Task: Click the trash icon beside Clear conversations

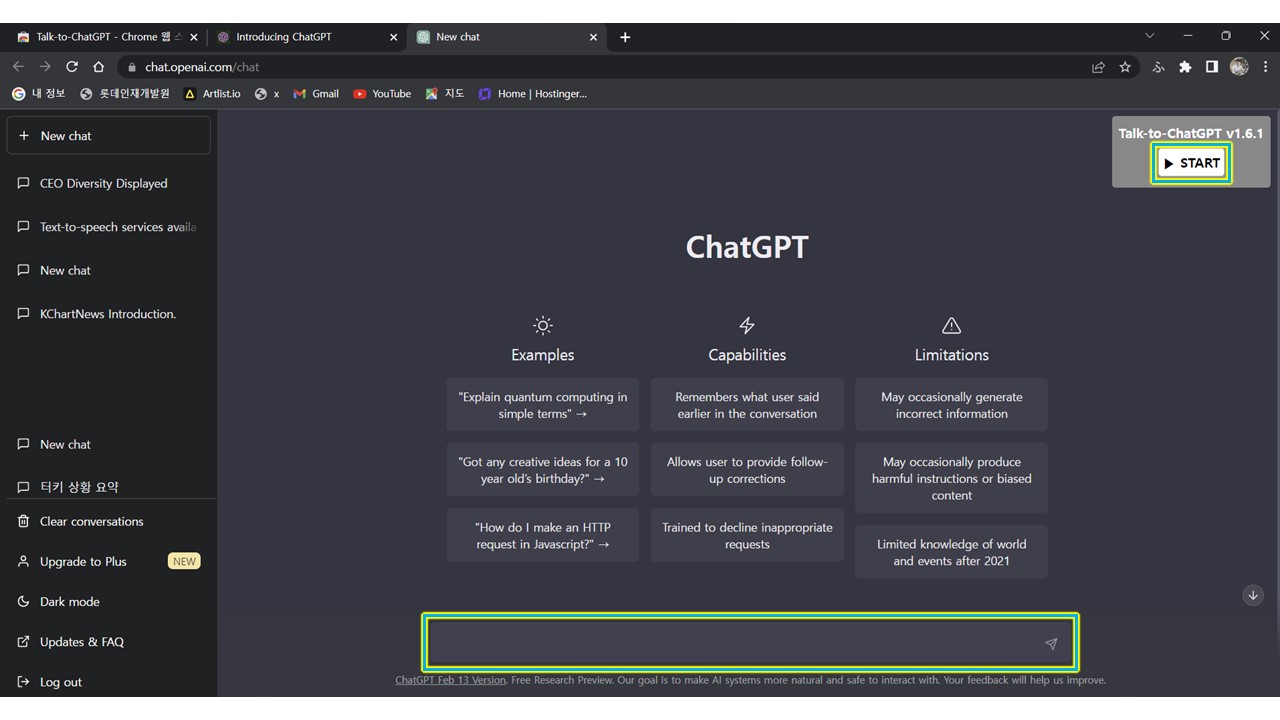Action: click(x=24, y=522)
